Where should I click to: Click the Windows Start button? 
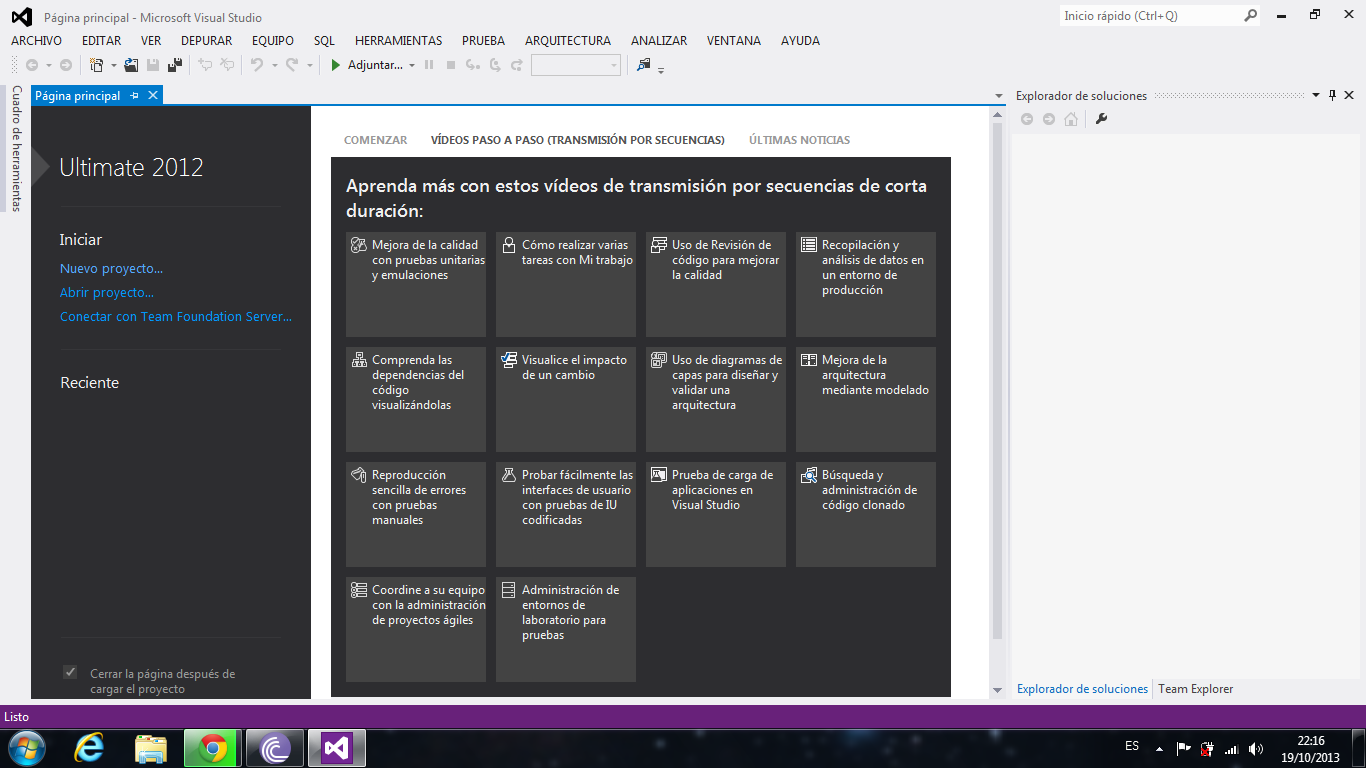click(x=26, y=747)
